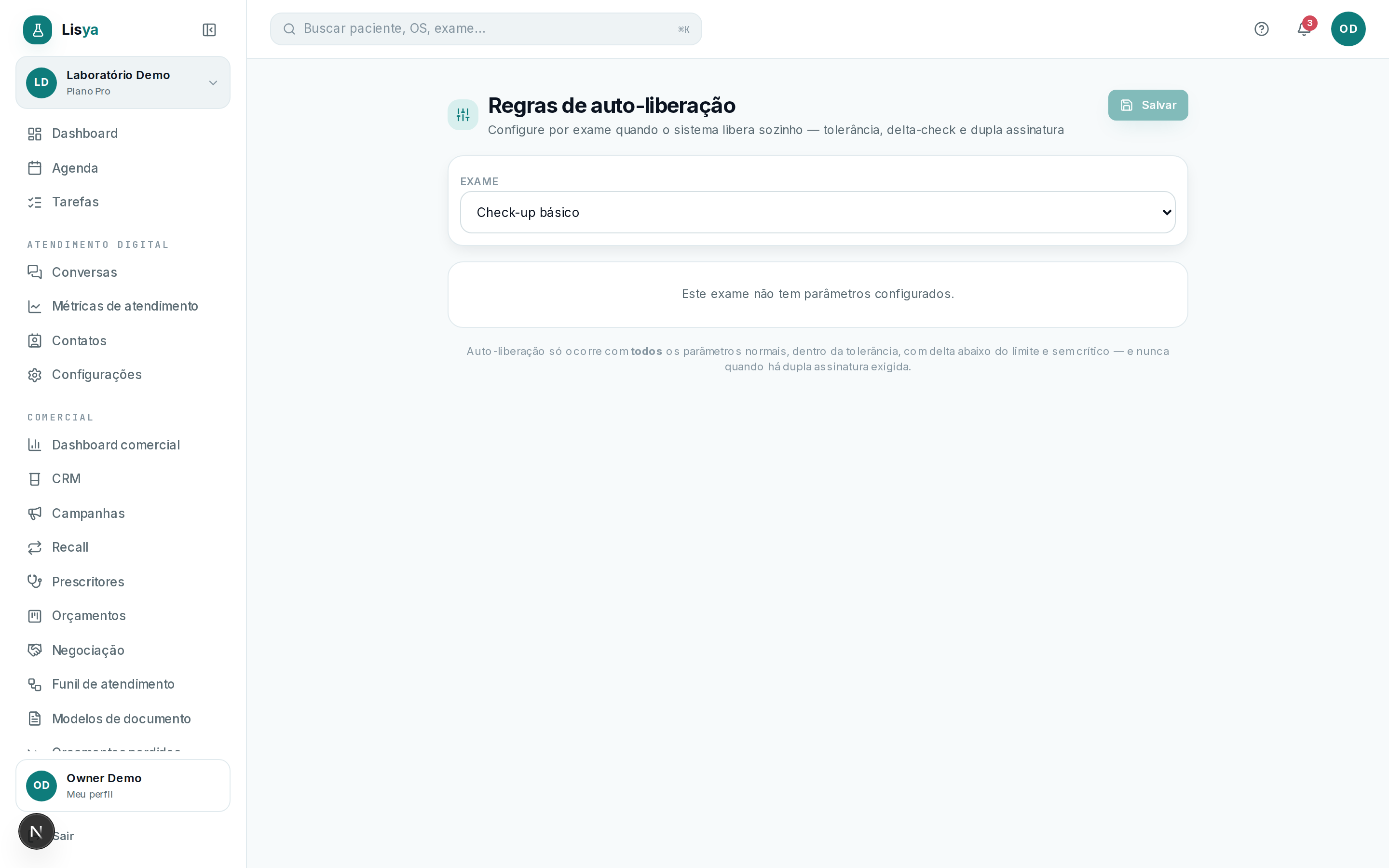Click Sair to log out
Image resolution: width=1389 pixels, height=868 pixels.
coord(63,836)
